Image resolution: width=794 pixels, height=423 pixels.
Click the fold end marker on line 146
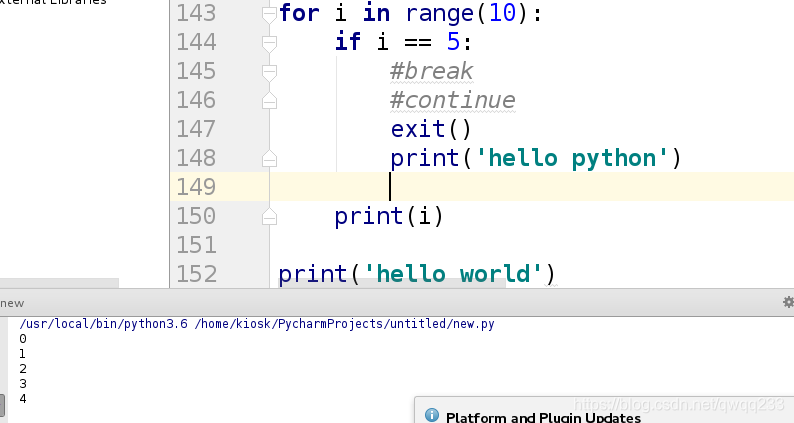coord(269,101)
